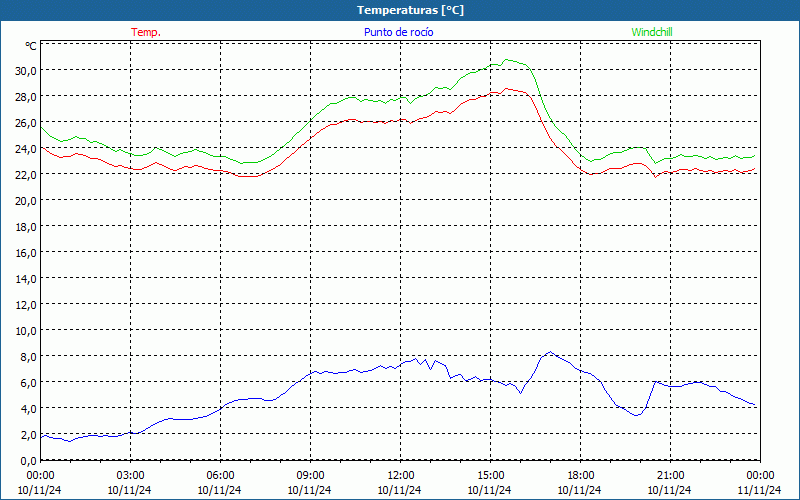800x500 pixels.
Task: Click the '22,0' y-axis value
Action: point(26,174)
